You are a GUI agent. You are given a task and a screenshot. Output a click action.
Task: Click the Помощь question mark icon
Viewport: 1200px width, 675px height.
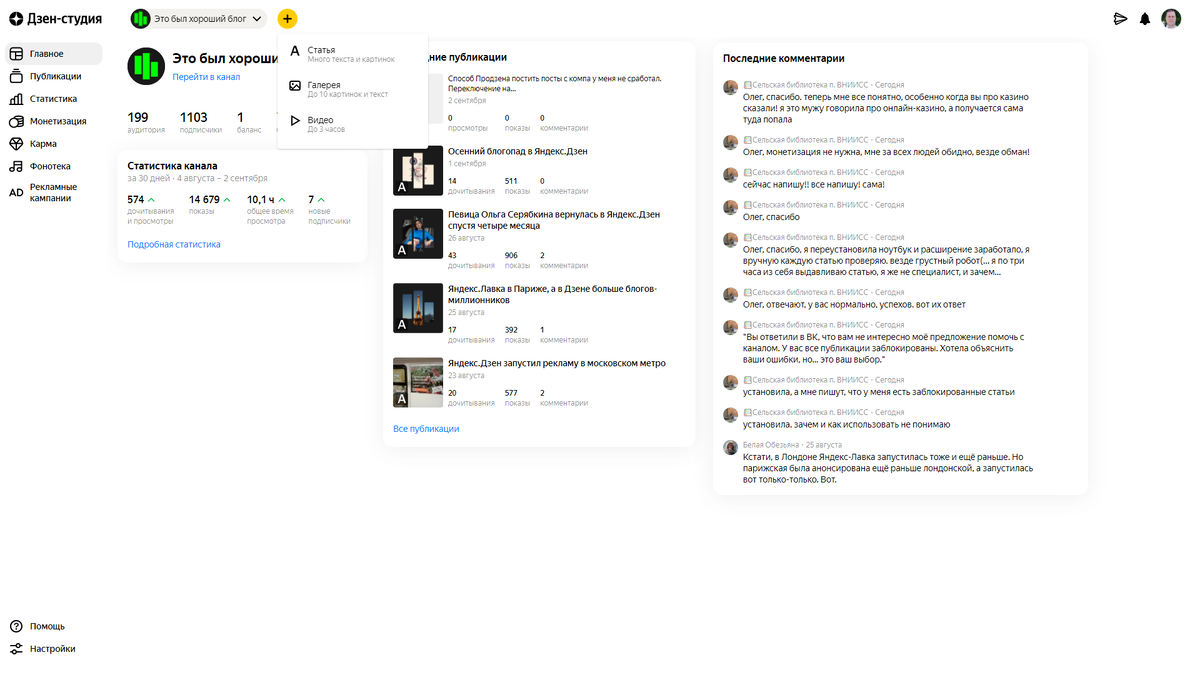16,626
